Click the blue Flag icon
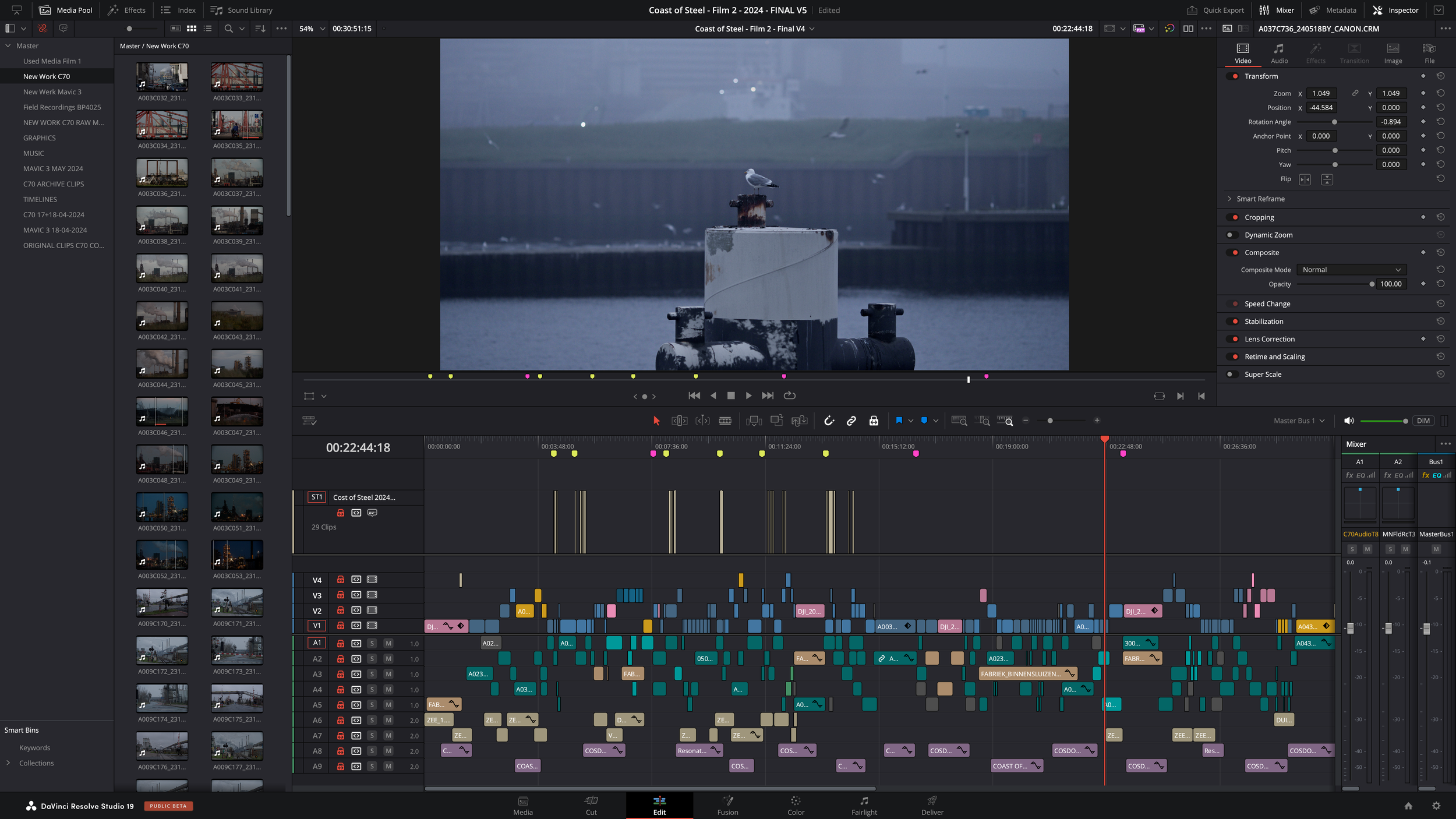The height and width of the screenshot is (819, 1456). (x=899, y=420)
